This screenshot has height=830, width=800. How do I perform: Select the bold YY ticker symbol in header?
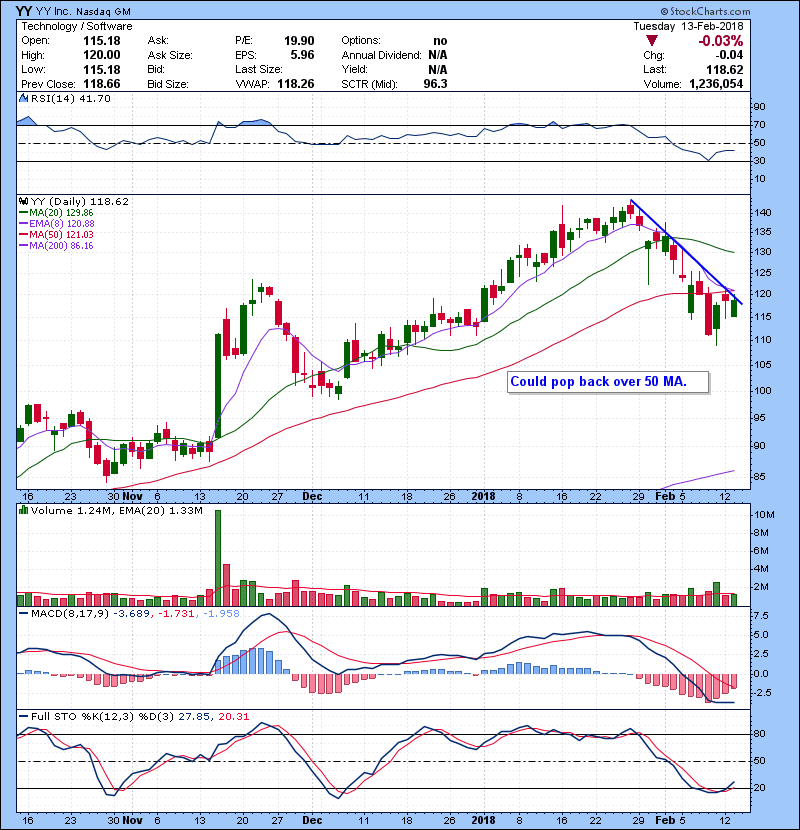coord(23,11)
